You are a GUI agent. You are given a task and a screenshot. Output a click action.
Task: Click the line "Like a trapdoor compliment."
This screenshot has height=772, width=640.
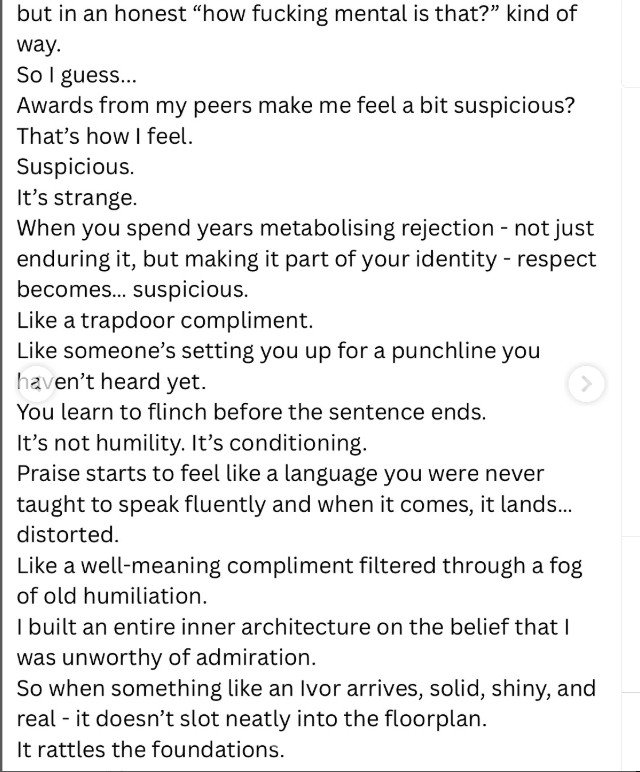click(x=165, y=321)
